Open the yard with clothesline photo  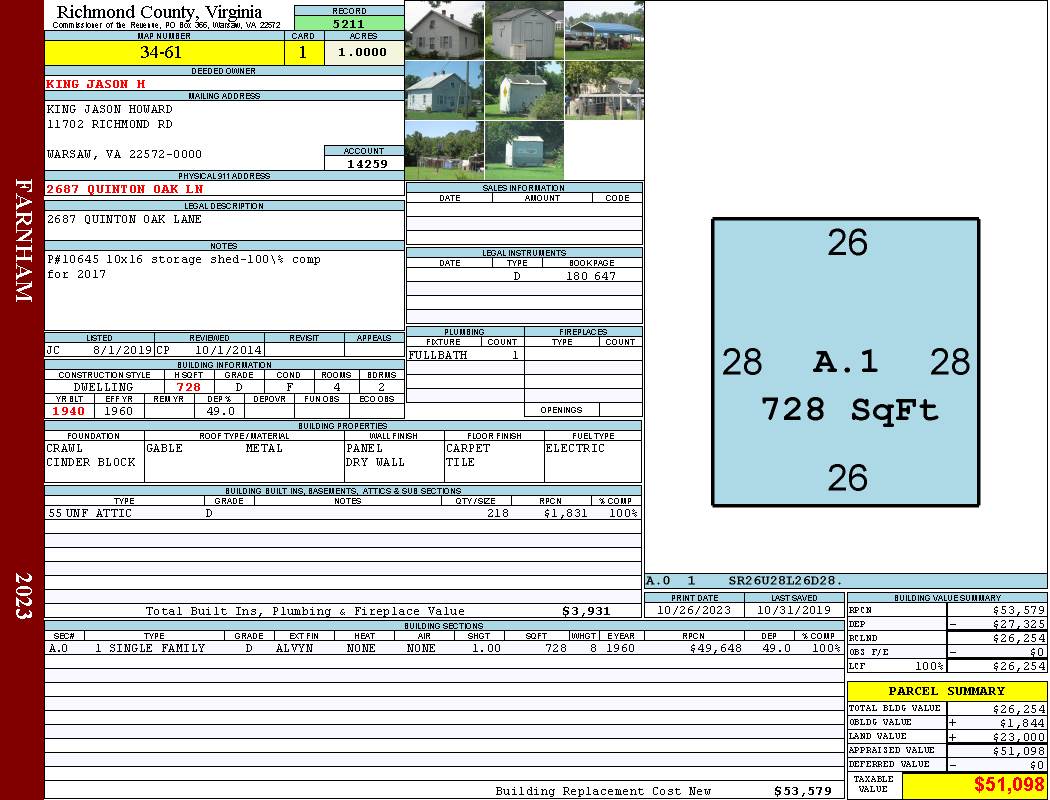tap(444, 151)
